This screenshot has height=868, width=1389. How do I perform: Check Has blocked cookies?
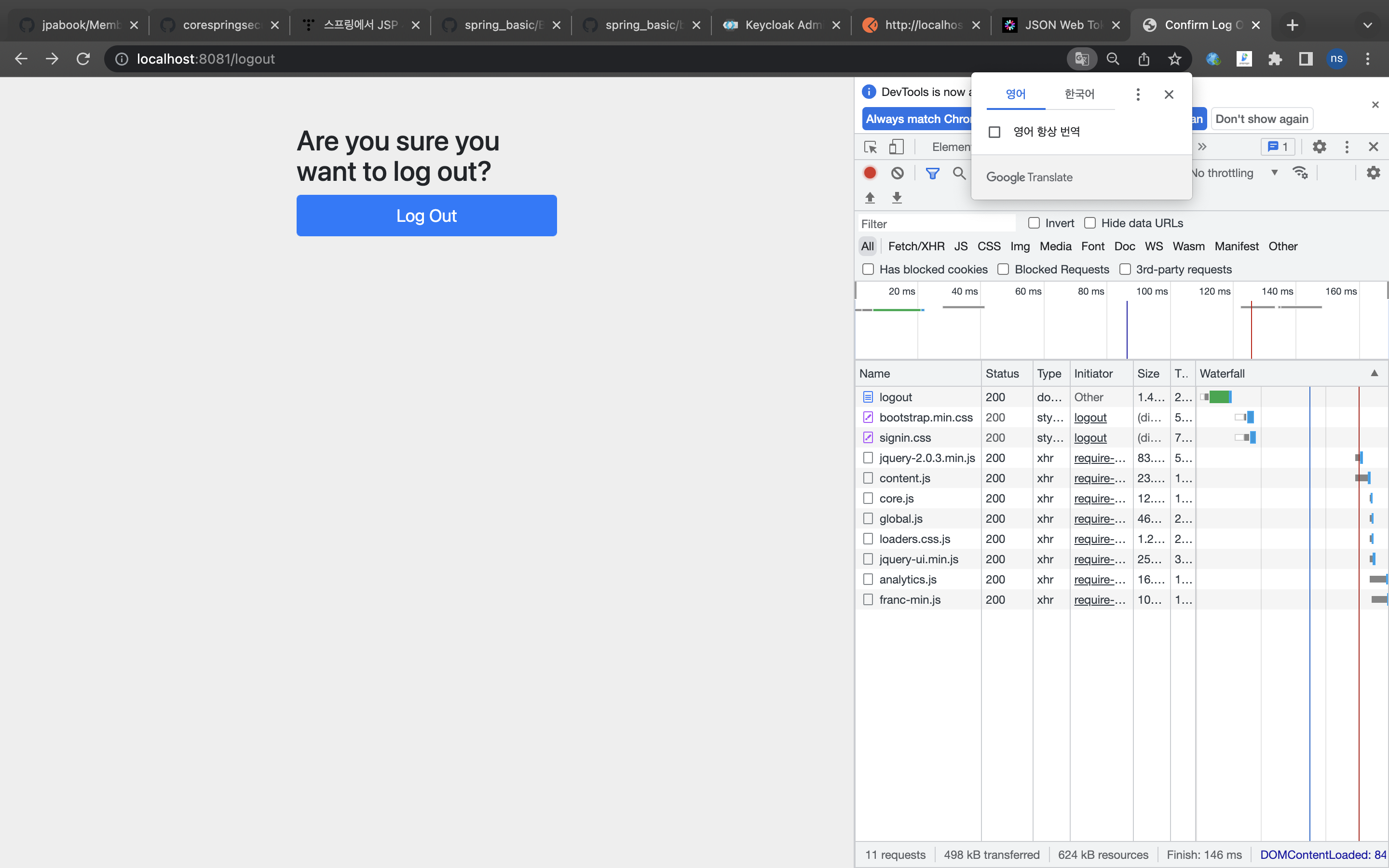point(869,269)
